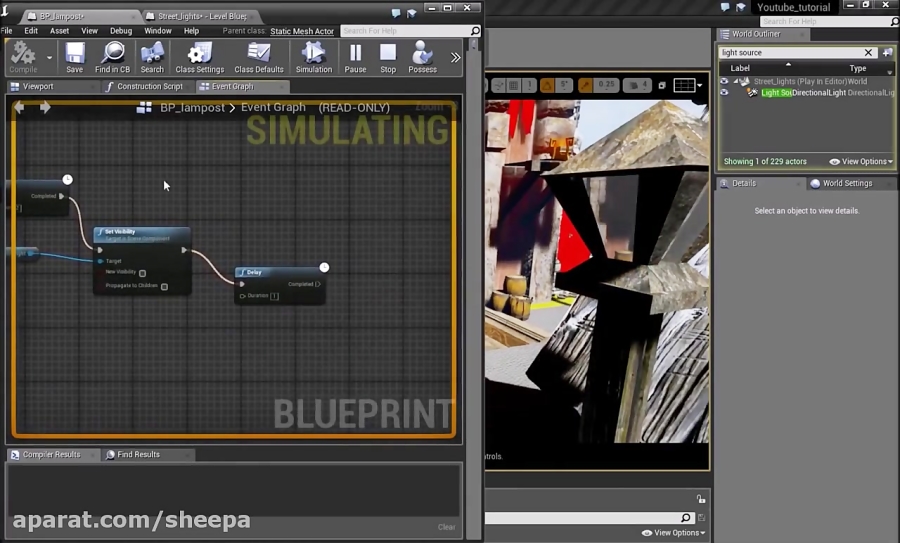This screenshot has width=900, height=543.
Task: Toggle Propagate to Children checkbox
Action: (x=164, y=286)
